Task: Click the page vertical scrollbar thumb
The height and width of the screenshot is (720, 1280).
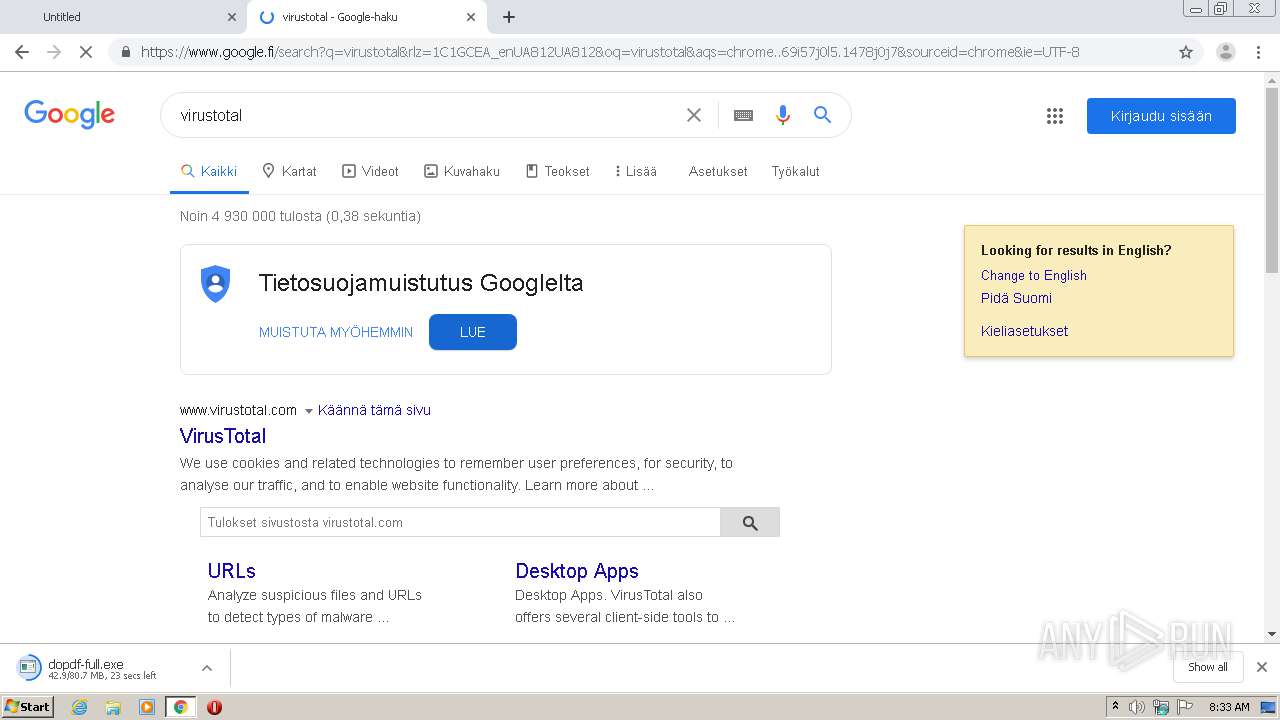Action: click(1272, 178)
